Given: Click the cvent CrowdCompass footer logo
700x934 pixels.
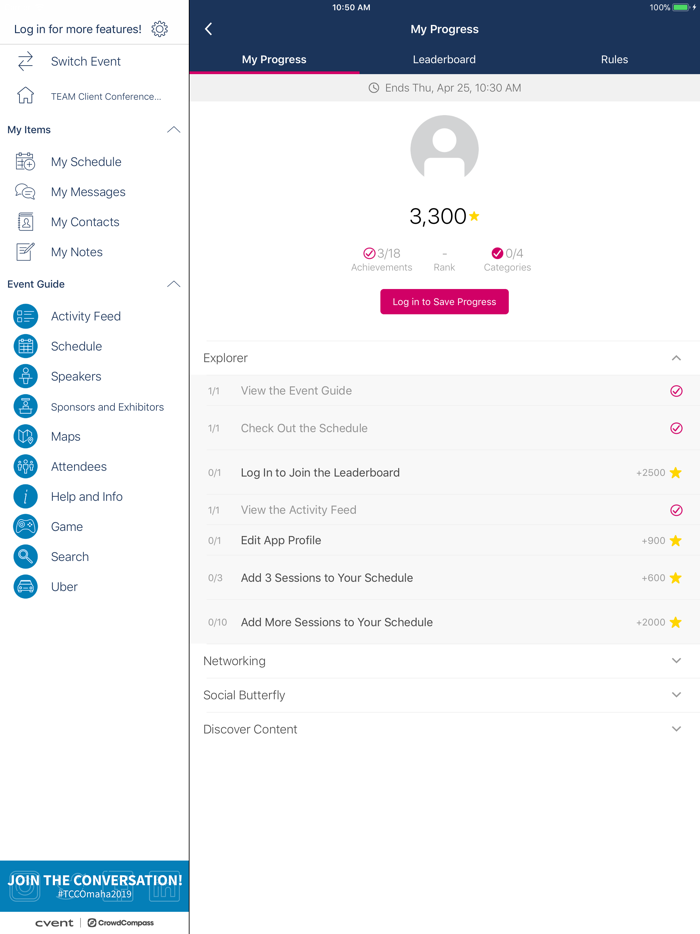Looking at the screenshot, I should [x=94, y=923].
